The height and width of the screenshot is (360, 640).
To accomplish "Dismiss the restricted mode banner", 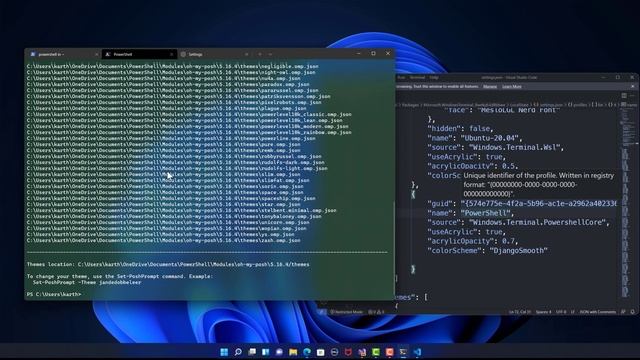I will point(633,87).
